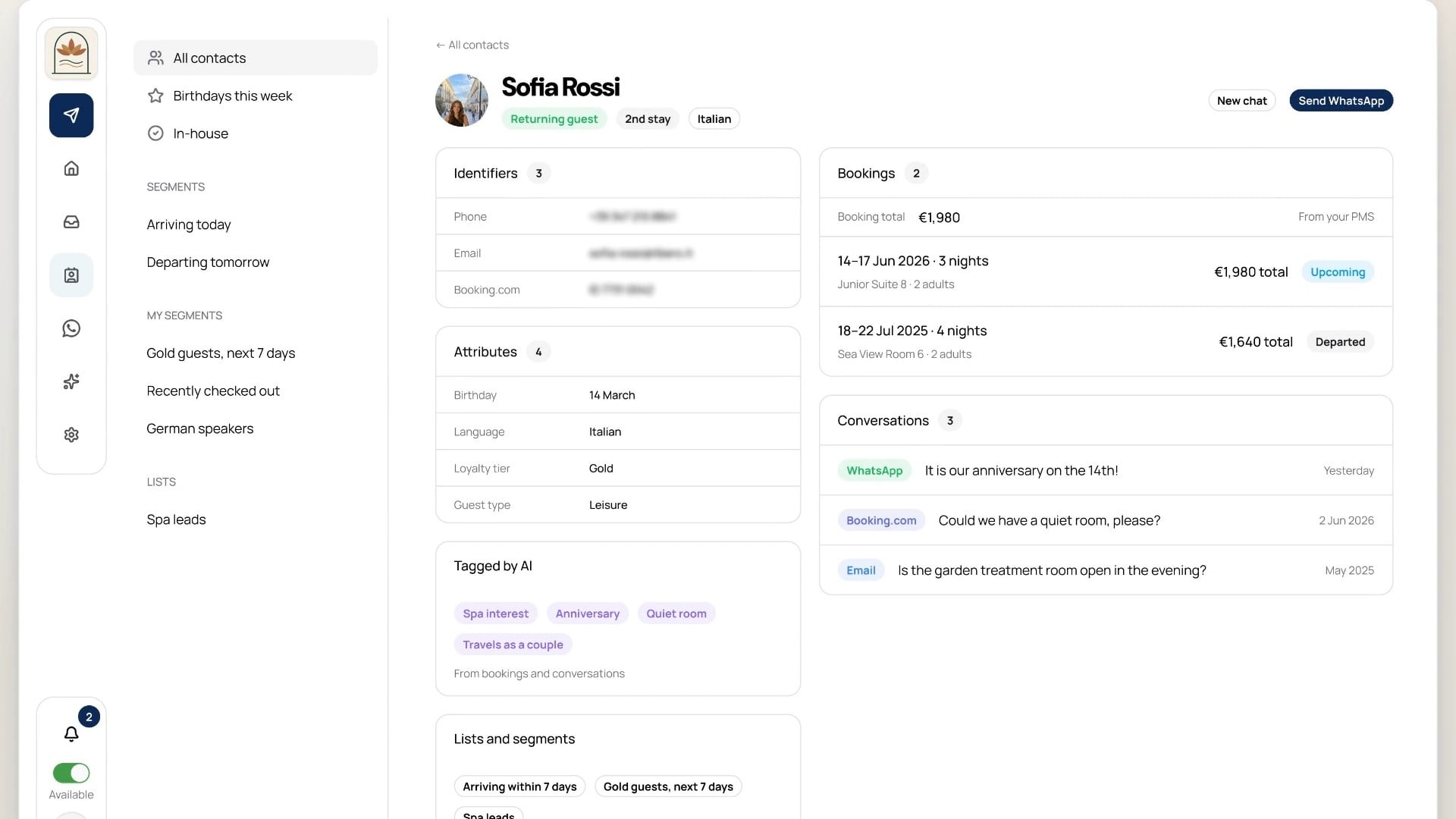This screenshot has height=819, width=1456.
Task: Click the Send WhatsApp button
Action: [1341, 101]
